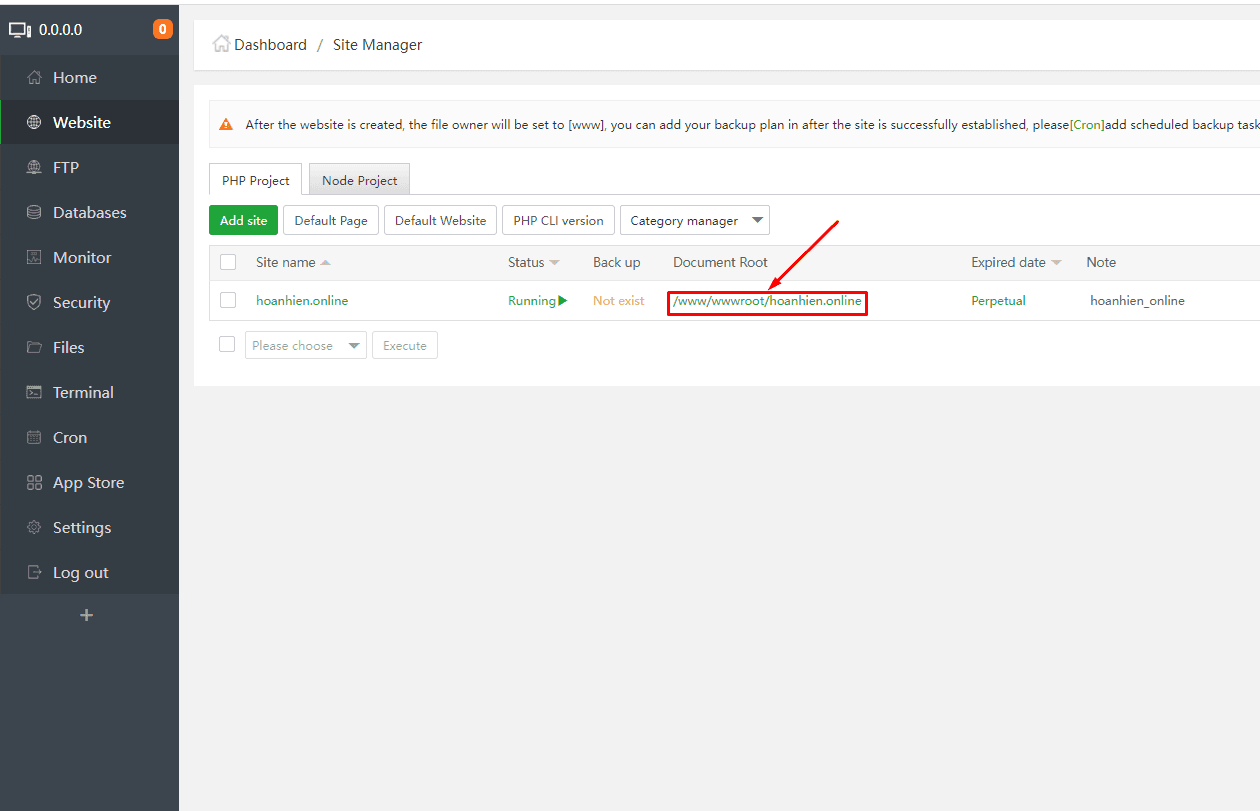Expand the Category manager dropdown

[x=695, y=220]
